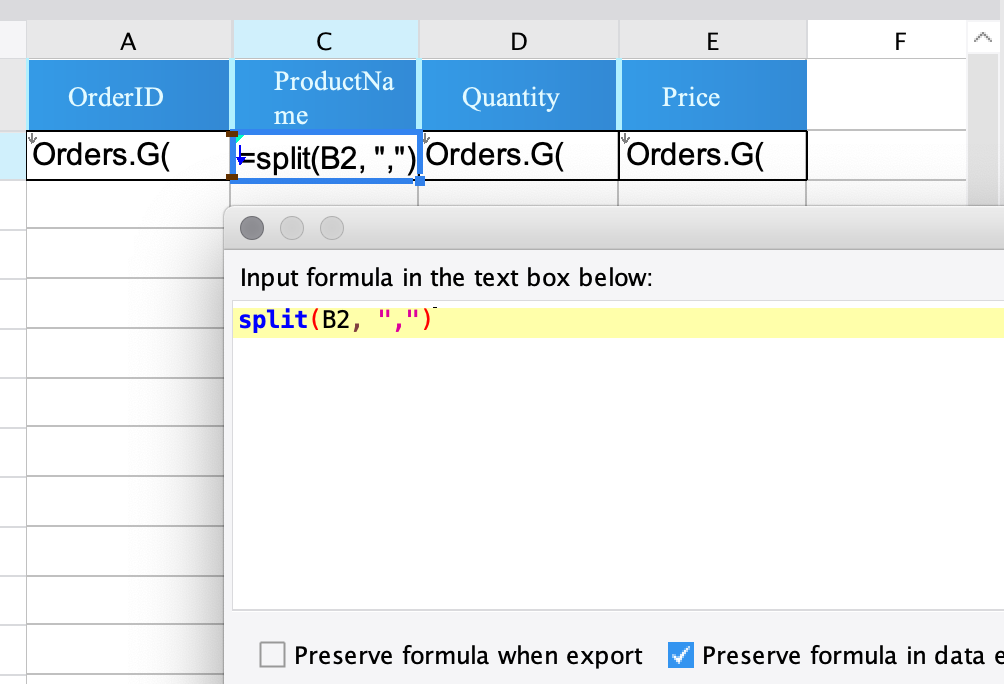The width and height of the screenshot is (1004, 684).
Task: Enable the Preserve formula when export checkbox
Action: tap(272, 655)
